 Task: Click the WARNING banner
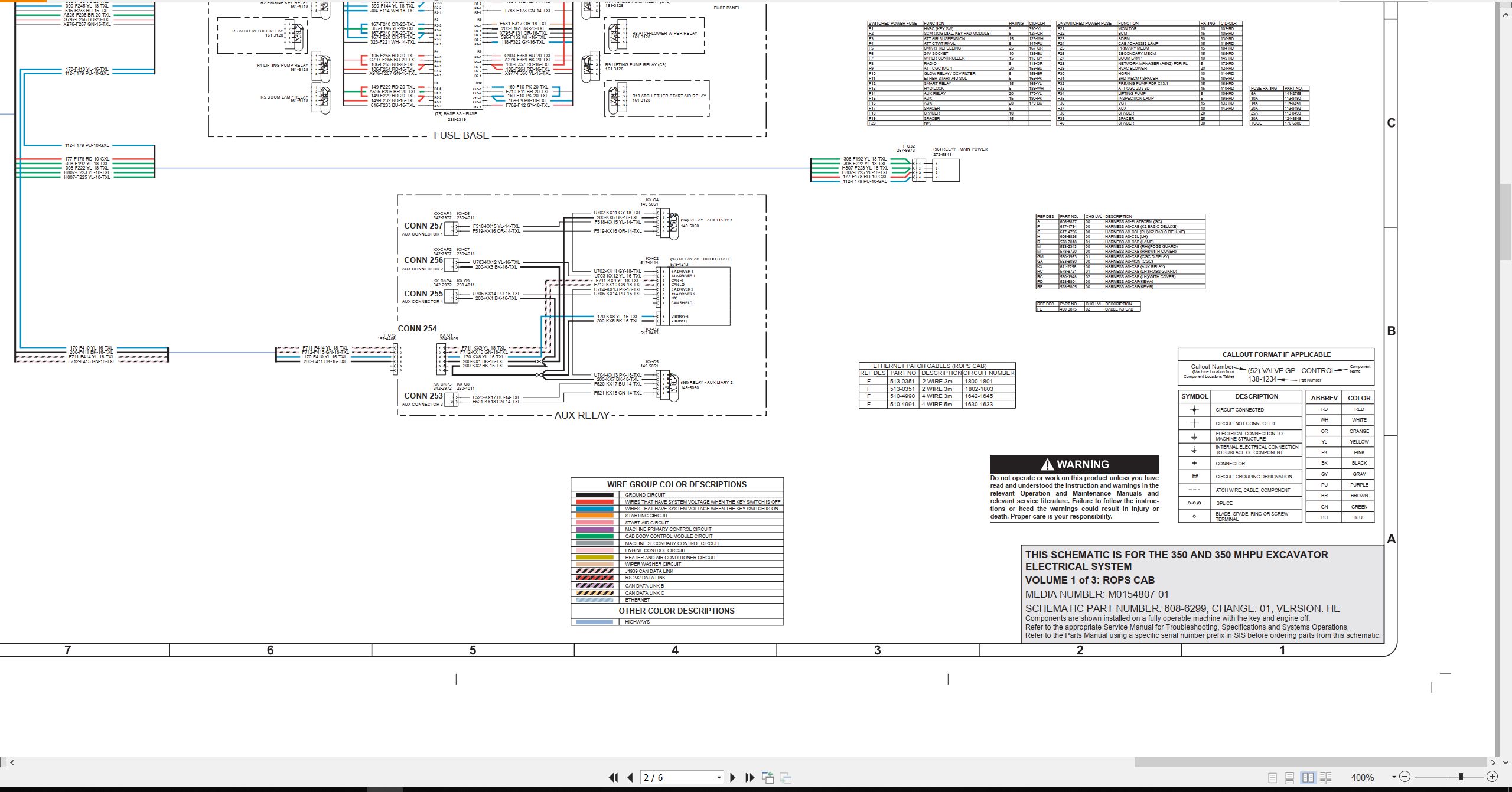(x=1074, y=464)
